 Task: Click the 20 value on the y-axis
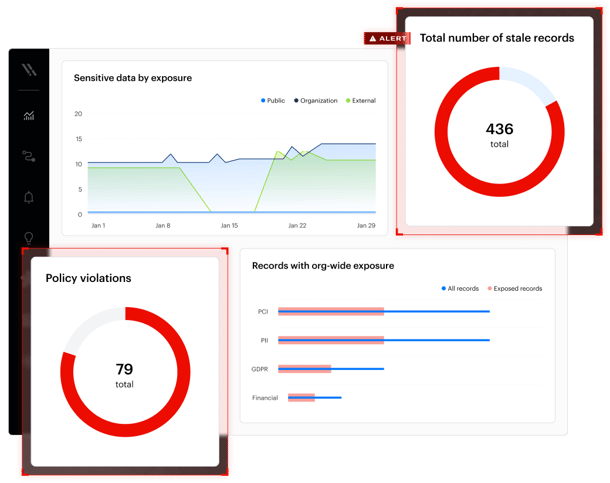tap(78, 114)
